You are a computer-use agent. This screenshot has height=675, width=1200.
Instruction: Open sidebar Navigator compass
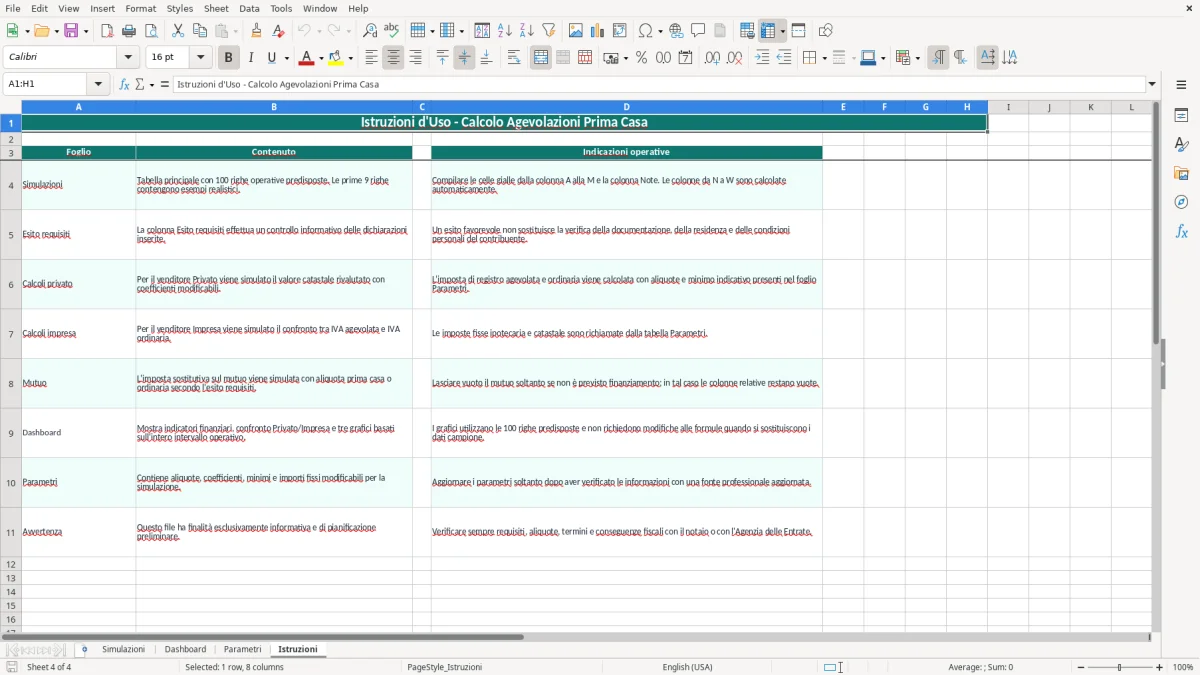[1181, 202]
